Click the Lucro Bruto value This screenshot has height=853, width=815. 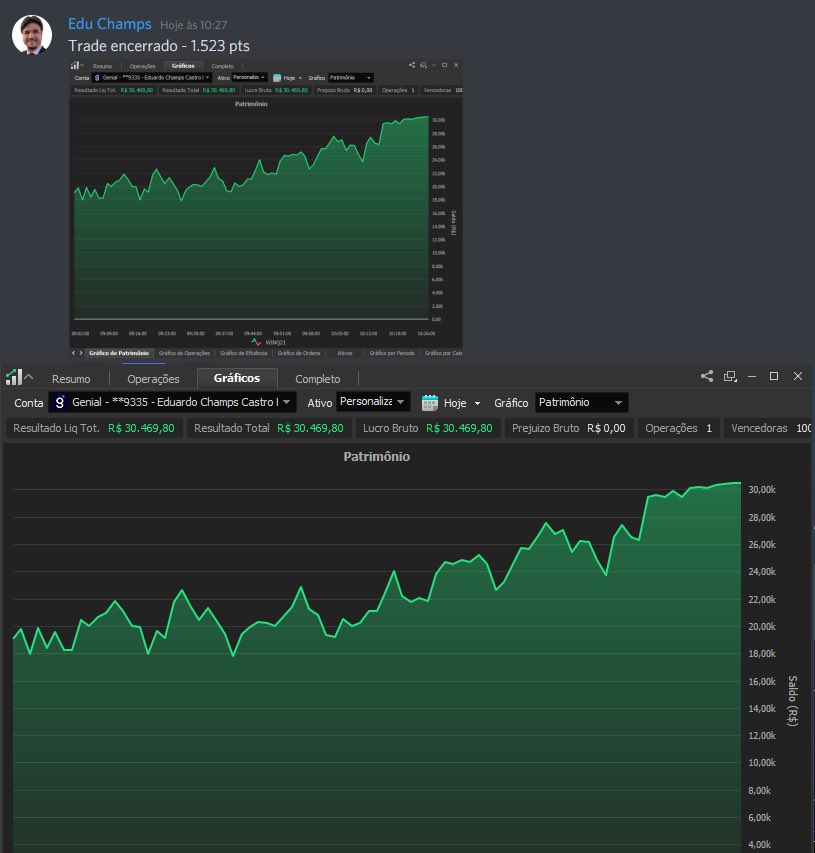click(459, 428)
